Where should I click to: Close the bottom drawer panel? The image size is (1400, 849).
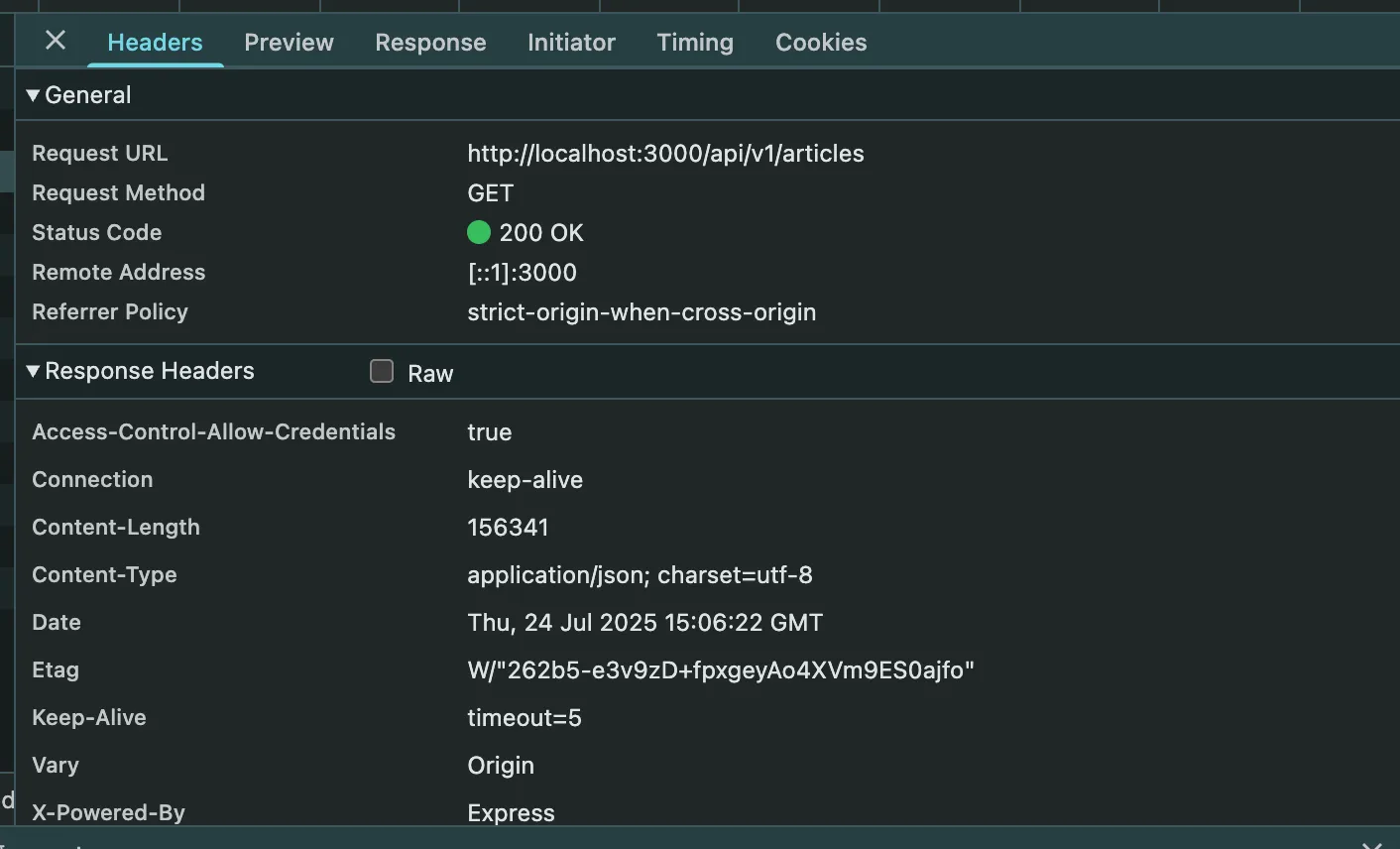point(1371,843)
